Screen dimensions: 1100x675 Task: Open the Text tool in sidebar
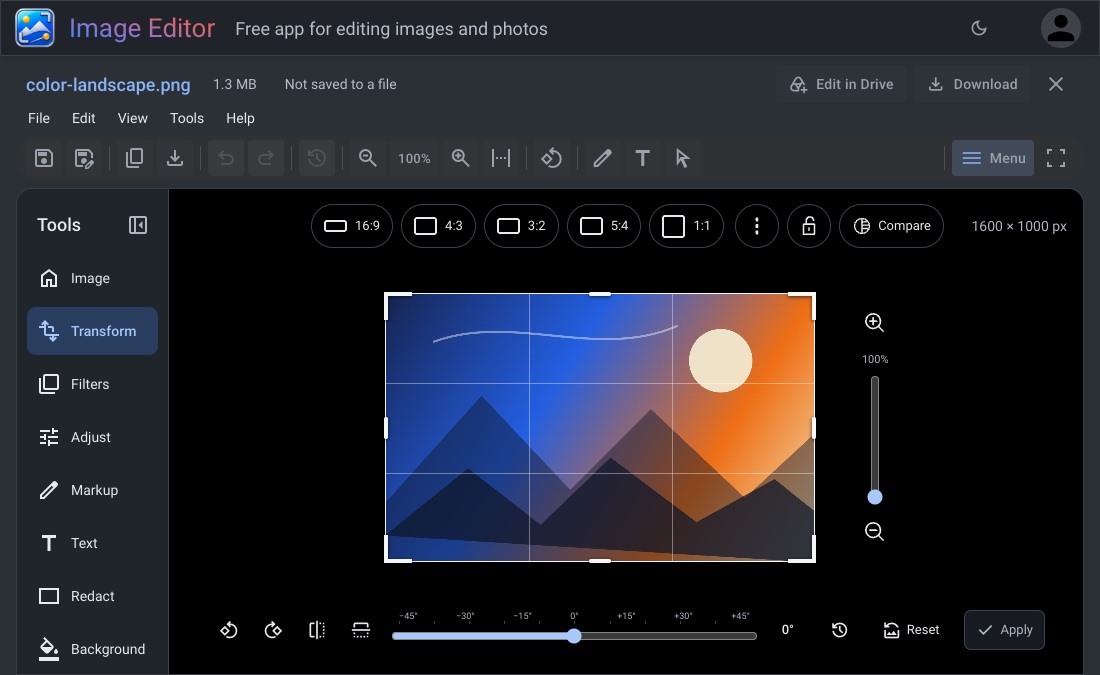pyautogui.click(x=93, y=543)
